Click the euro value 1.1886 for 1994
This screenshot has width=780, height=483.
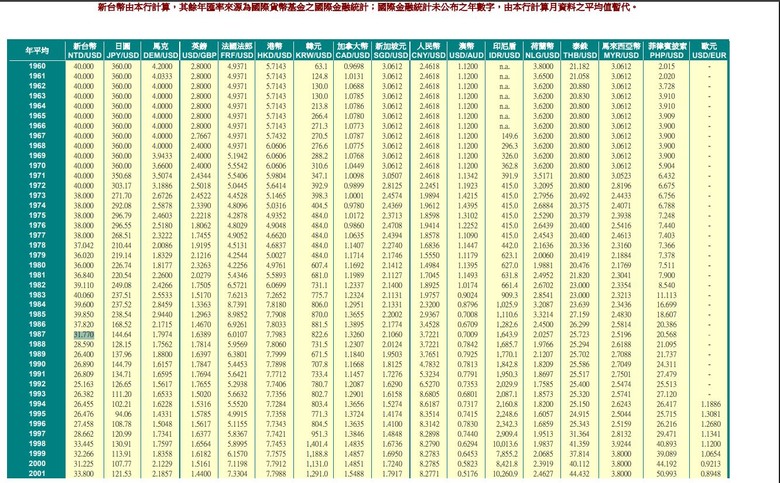pyautogui.click(x=710, y=404)
